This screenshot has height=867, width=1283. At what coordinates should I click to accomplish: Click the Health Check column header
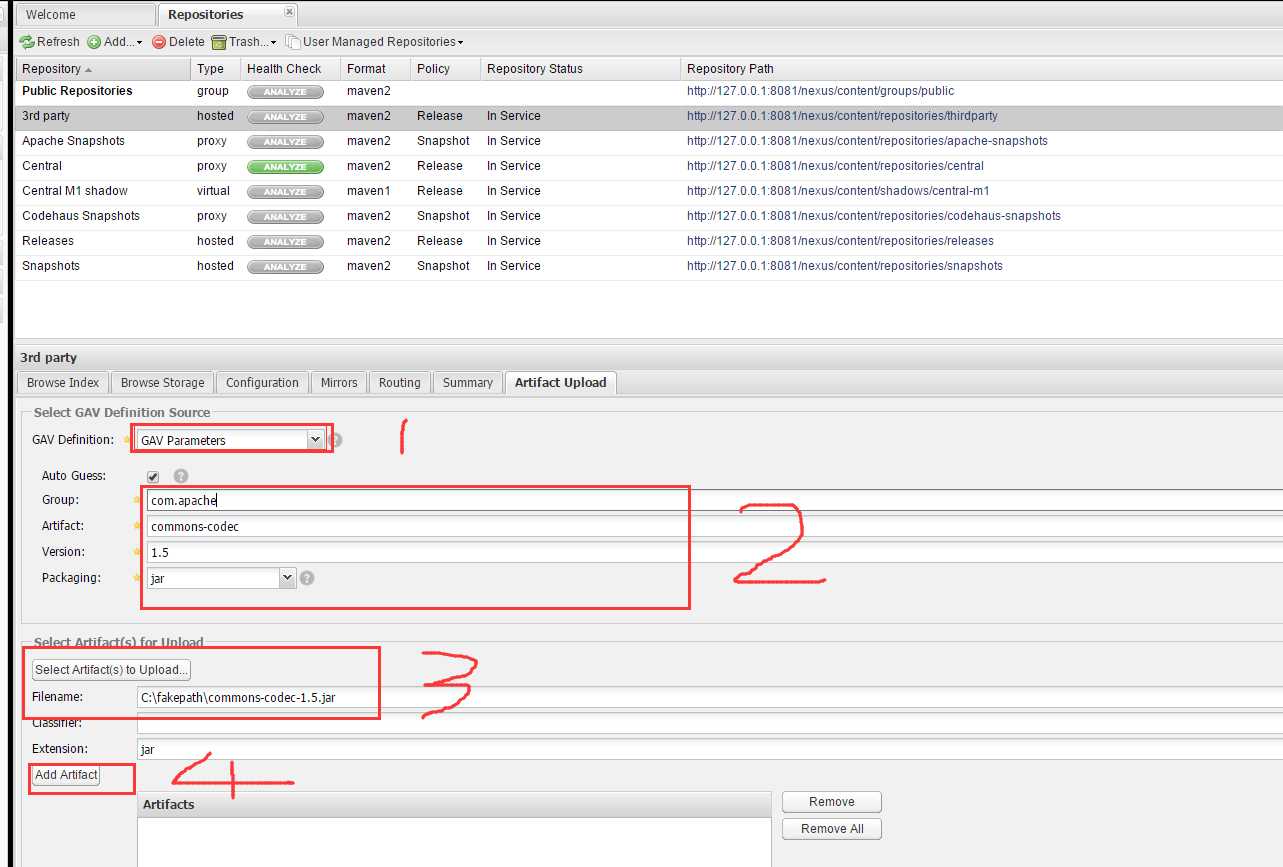290,69
